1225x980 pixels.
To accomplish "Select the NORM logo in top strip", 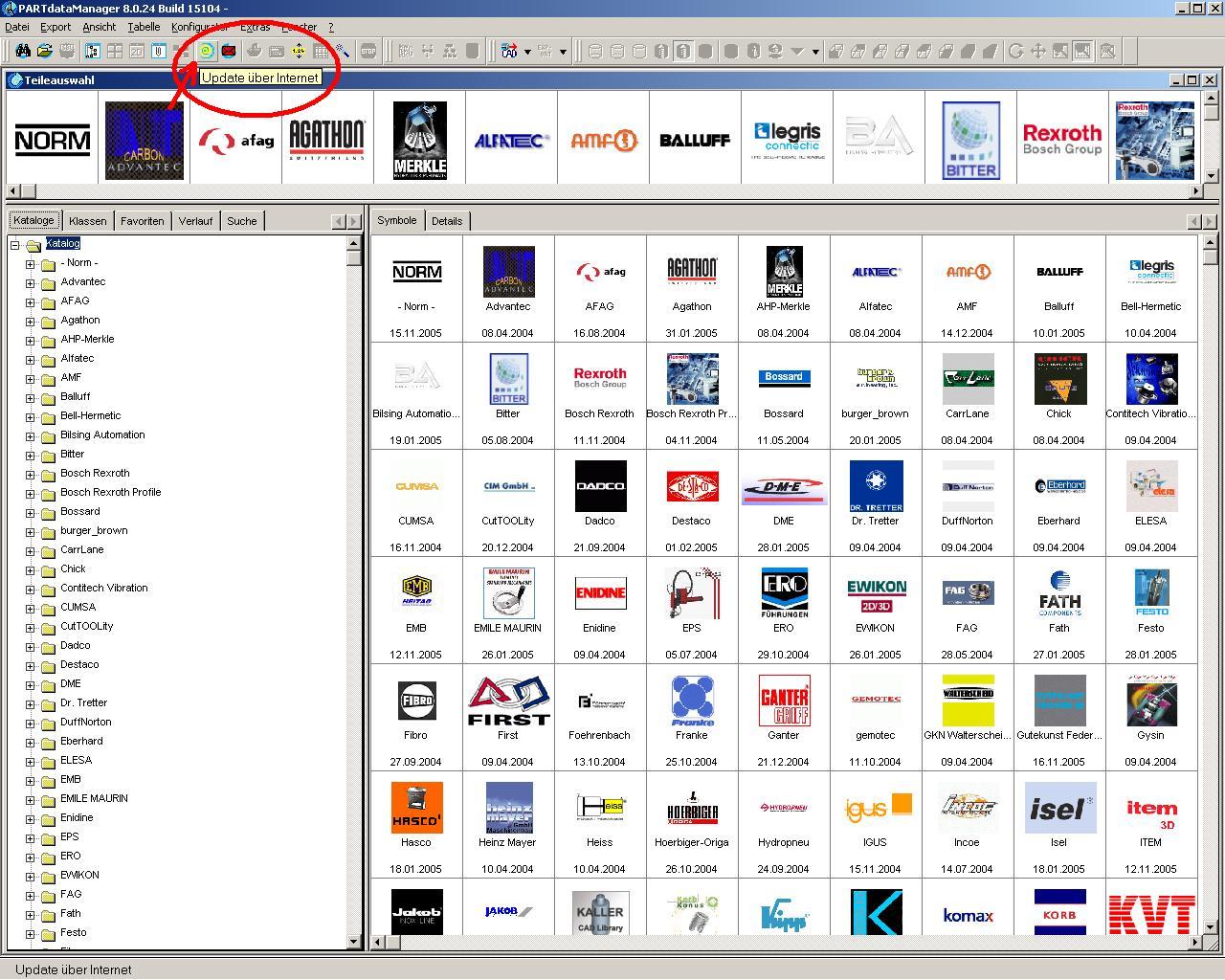I will click(53, 139).
